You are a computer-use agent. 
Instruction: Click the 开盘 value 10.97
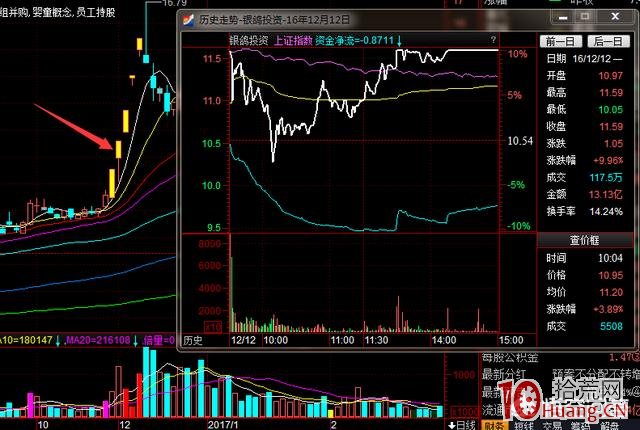tap(611, 76)
